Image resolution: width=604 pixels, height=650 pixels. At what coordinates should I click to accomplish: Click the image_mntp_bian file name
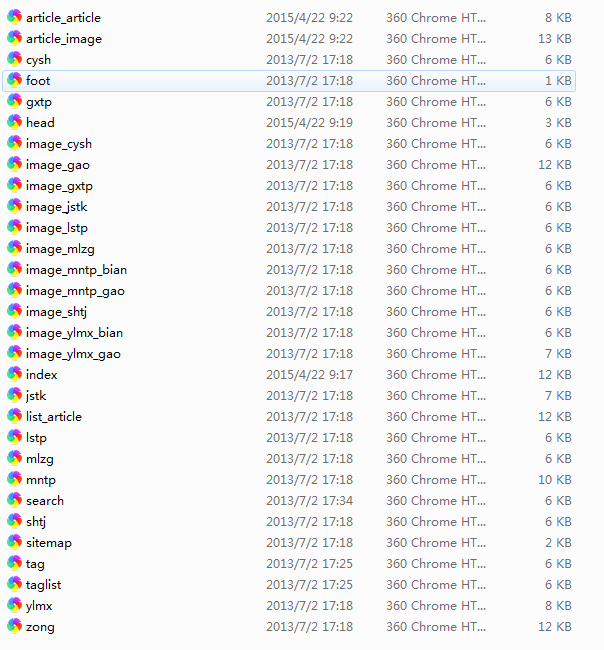point(76,270)
